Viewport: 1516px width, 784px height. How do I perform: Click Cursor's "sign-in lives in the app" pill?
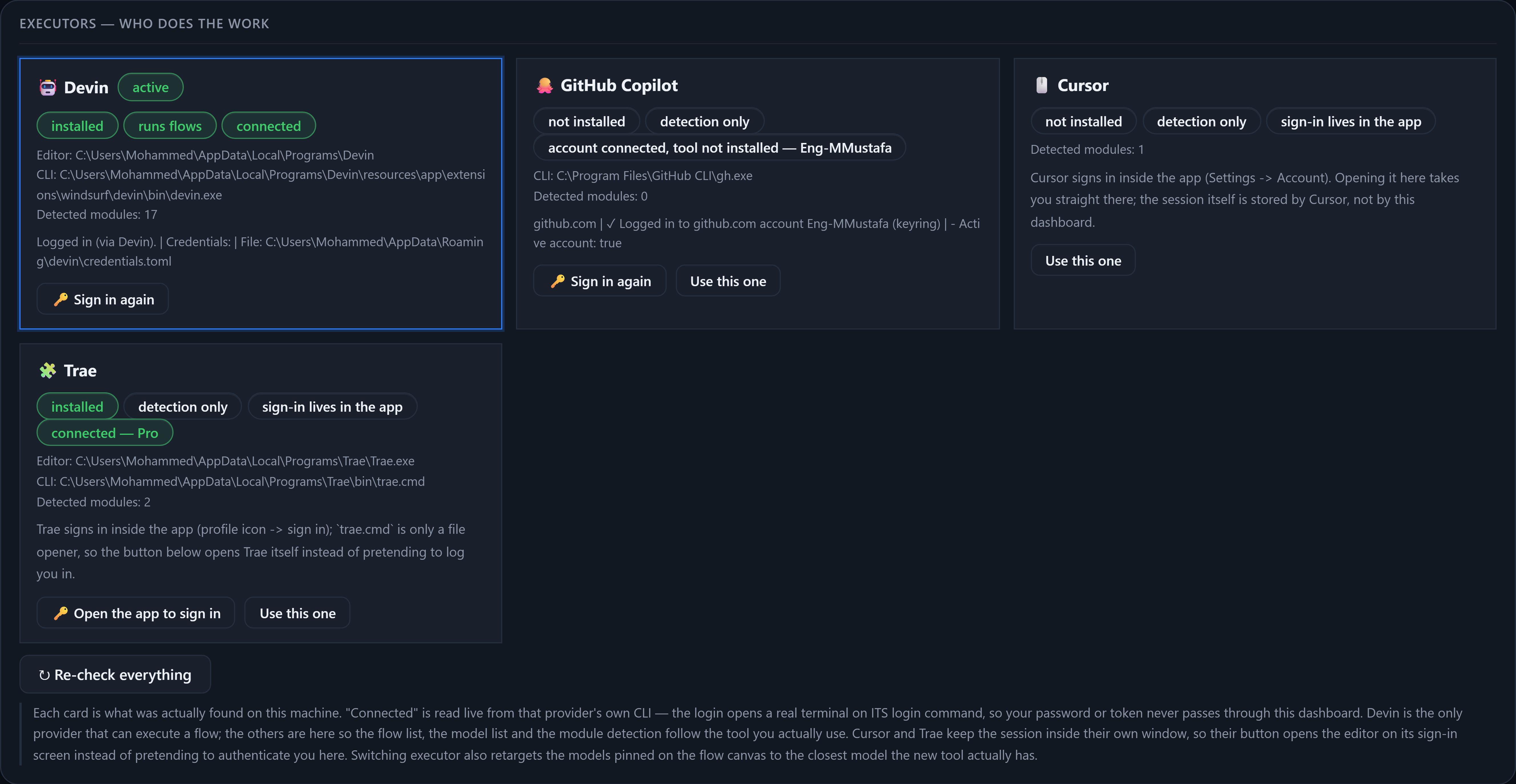pos(1351,122)
